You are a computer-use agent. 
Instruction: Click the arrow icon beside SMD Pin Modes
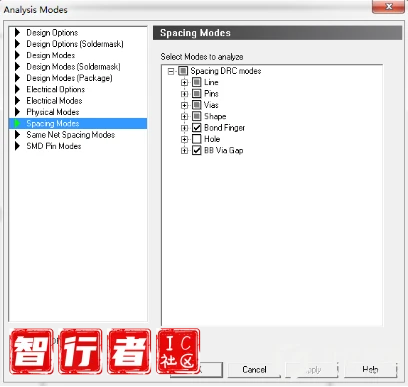pos(18,146)
